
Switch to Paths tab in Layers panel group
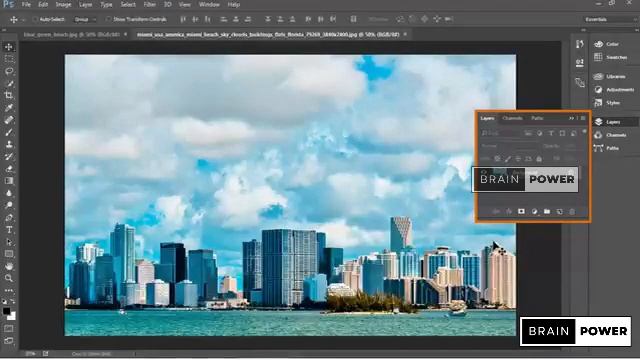pos(537,118)
